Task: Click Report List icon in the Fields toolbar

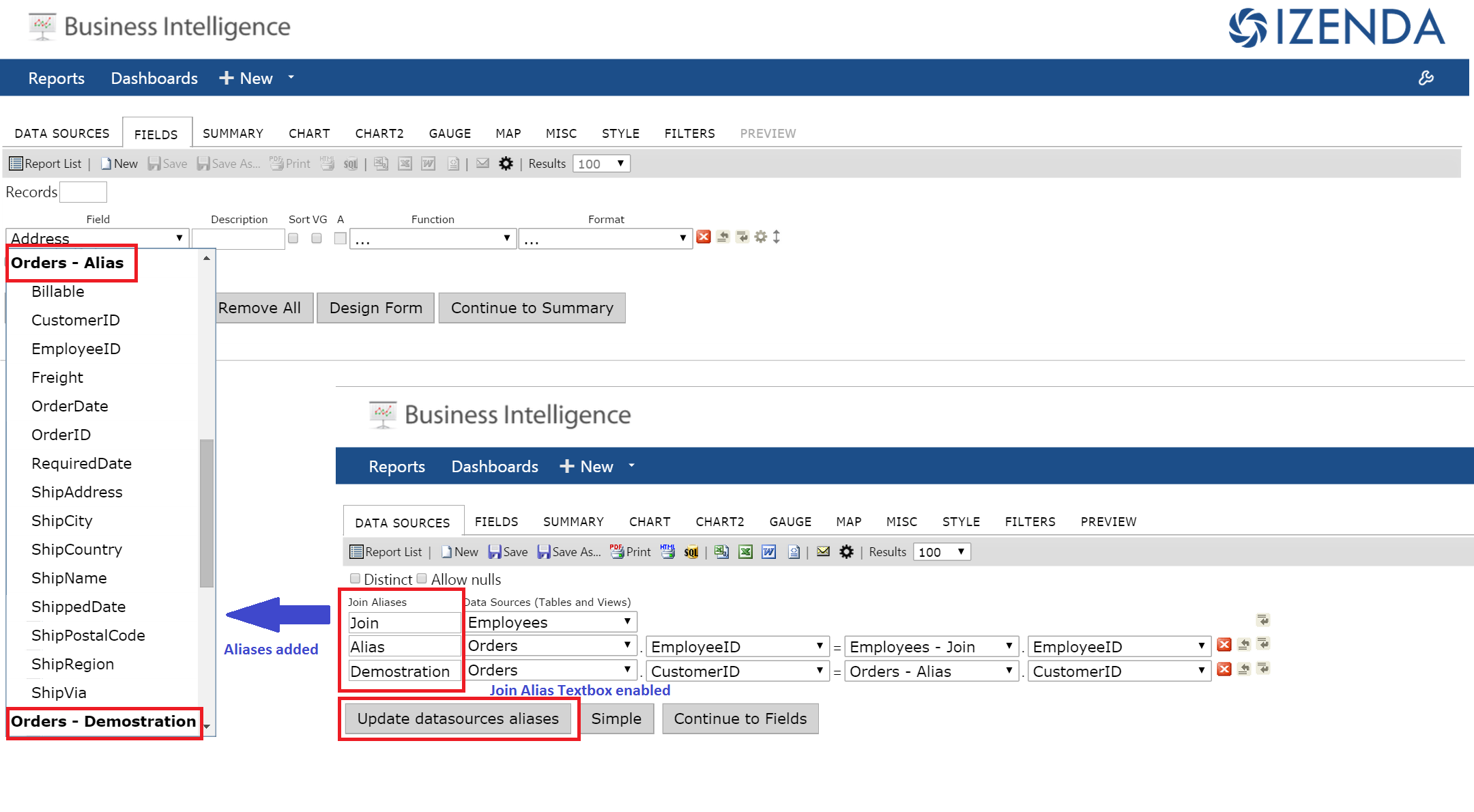Action: click(x=16, y=163)
